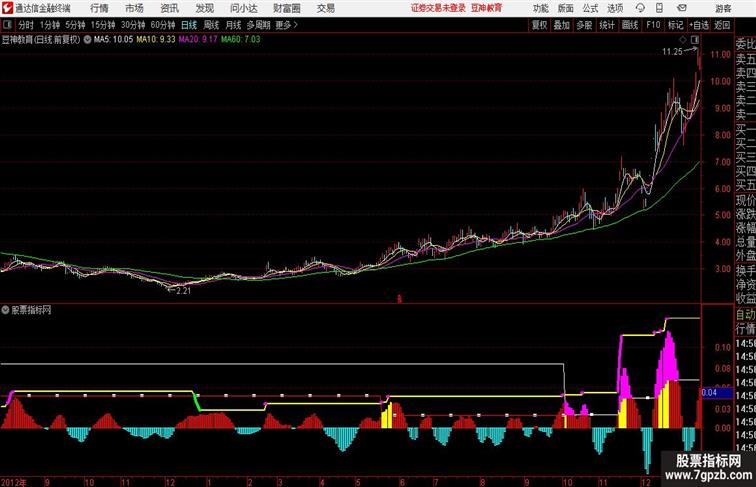The height and width of the screenshot is (487, 756).
Task: Switch to the 5分钟 period
Action: tap(75, 25)
